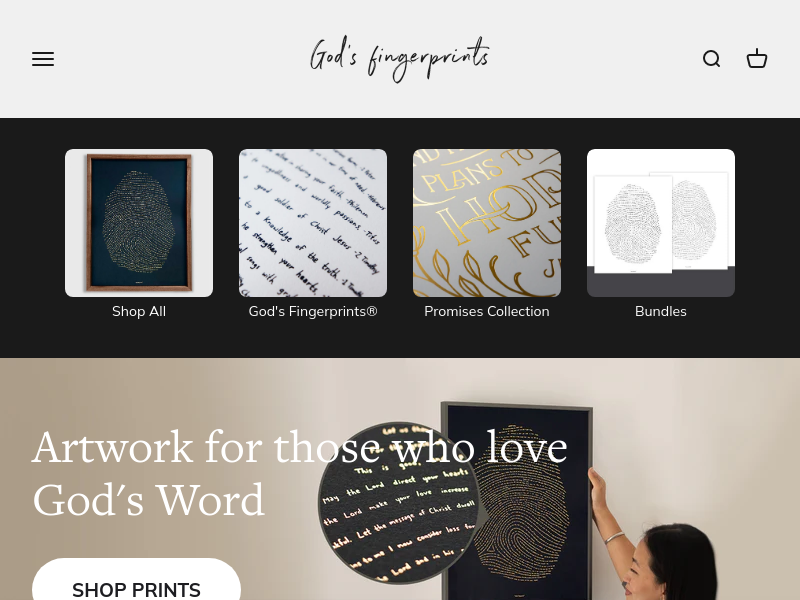Select the Bundles two-prints thumbnail

pyautogui.click(x=661, y=223)
